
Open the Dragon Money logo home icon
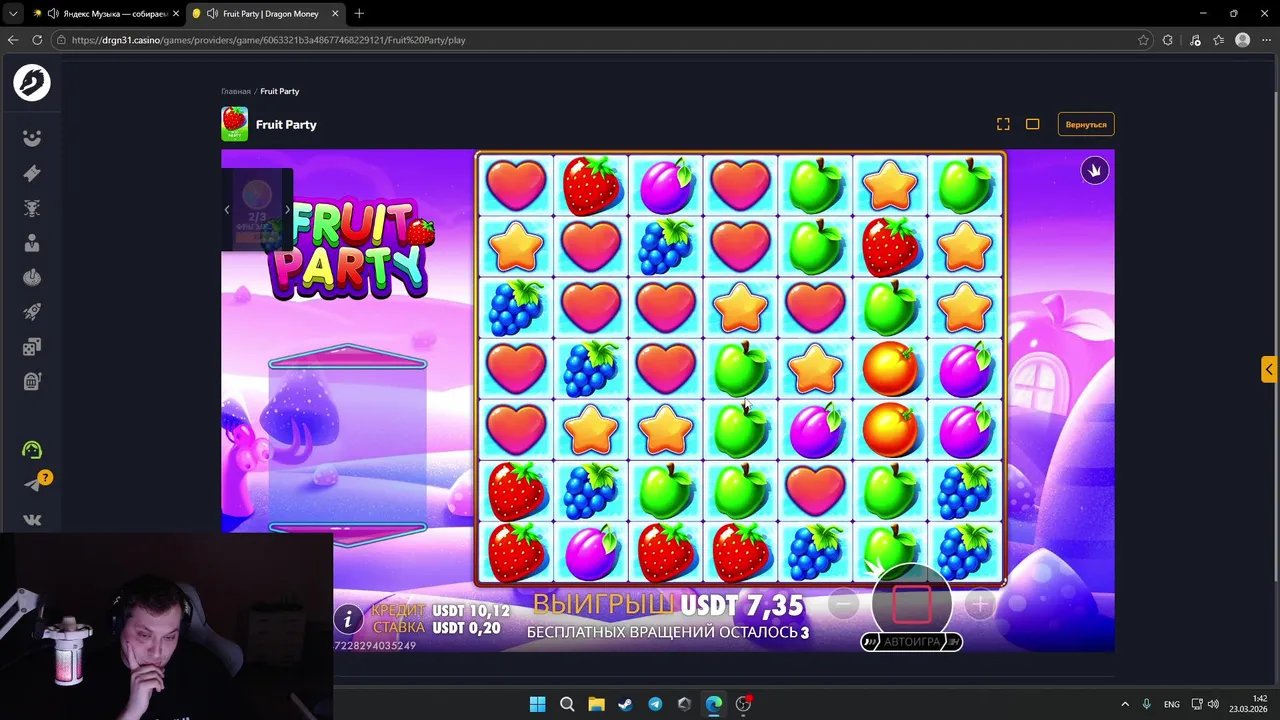32,82
